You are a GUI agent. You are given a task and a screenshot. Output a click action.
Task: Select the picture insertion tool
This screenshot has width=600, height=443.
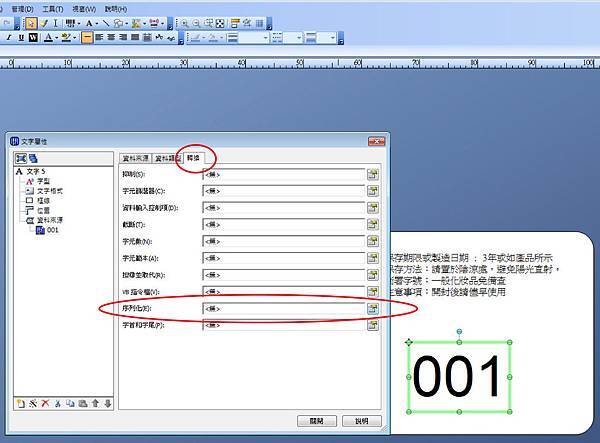tap(136, 24)
